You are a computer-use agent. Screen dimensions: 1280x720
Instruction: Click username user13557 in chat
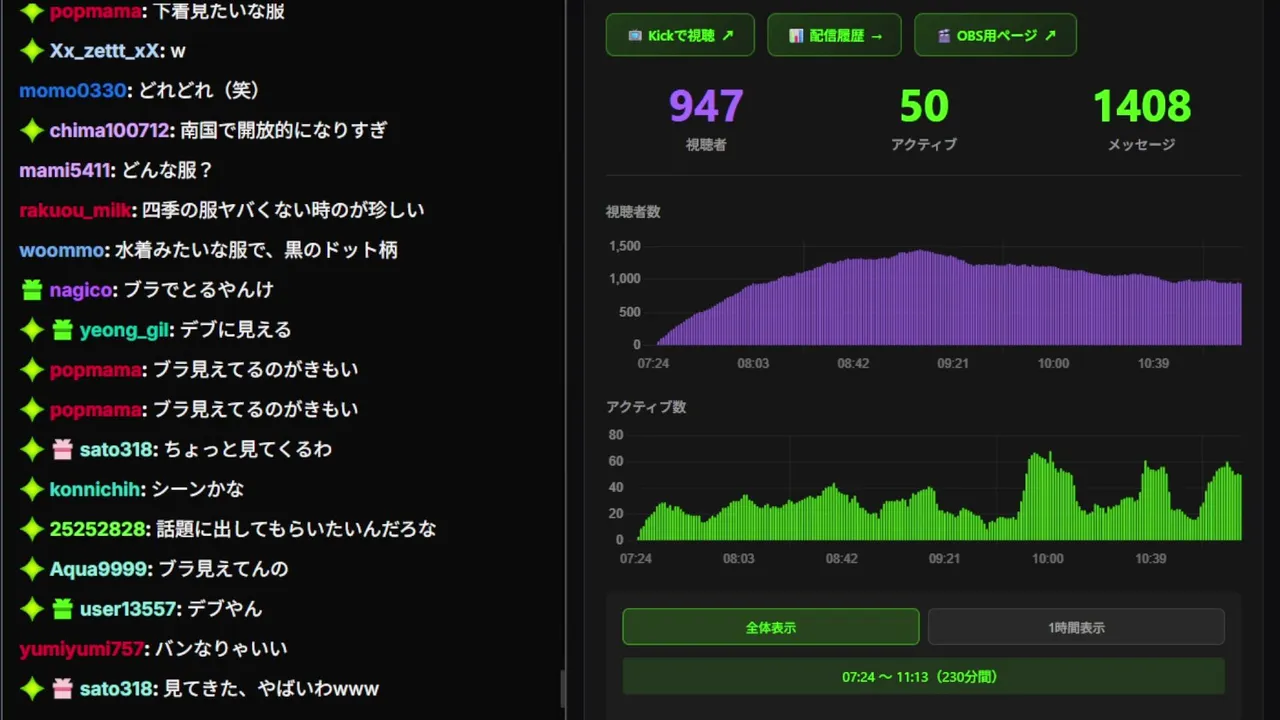pyautogui.click(x=129, y=609)
